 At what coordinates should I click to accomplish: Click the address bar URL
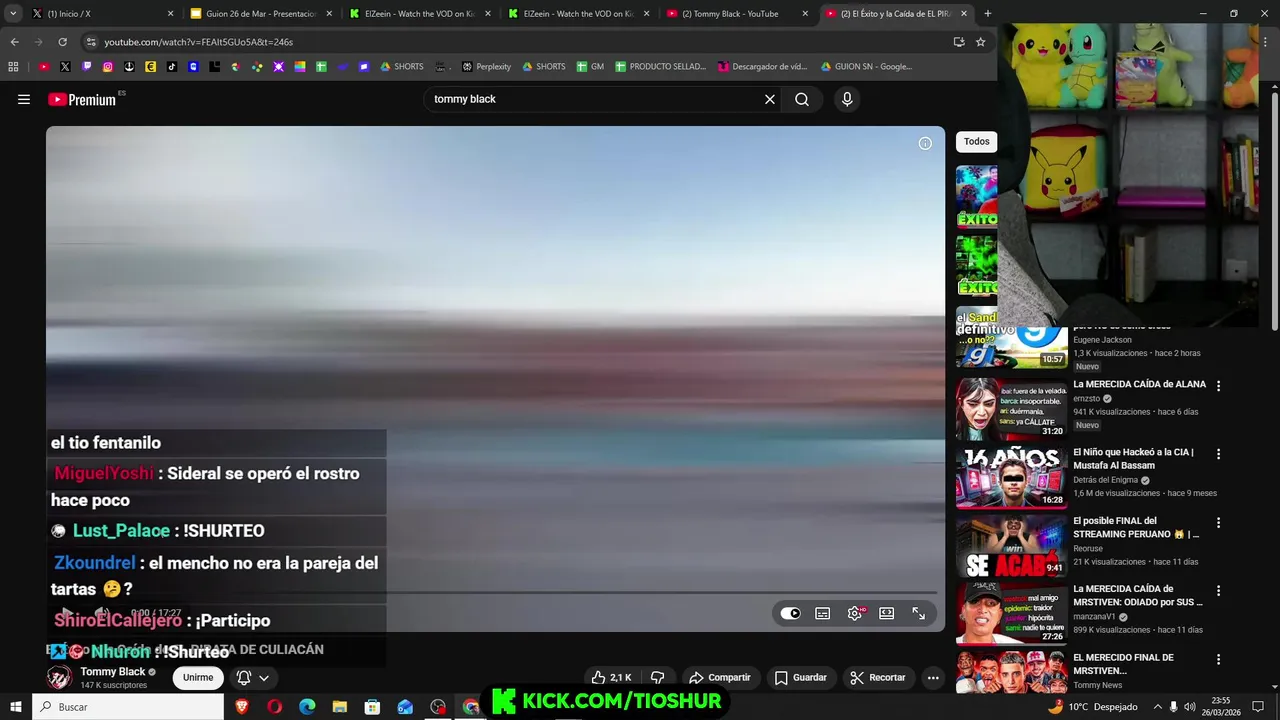198,42
